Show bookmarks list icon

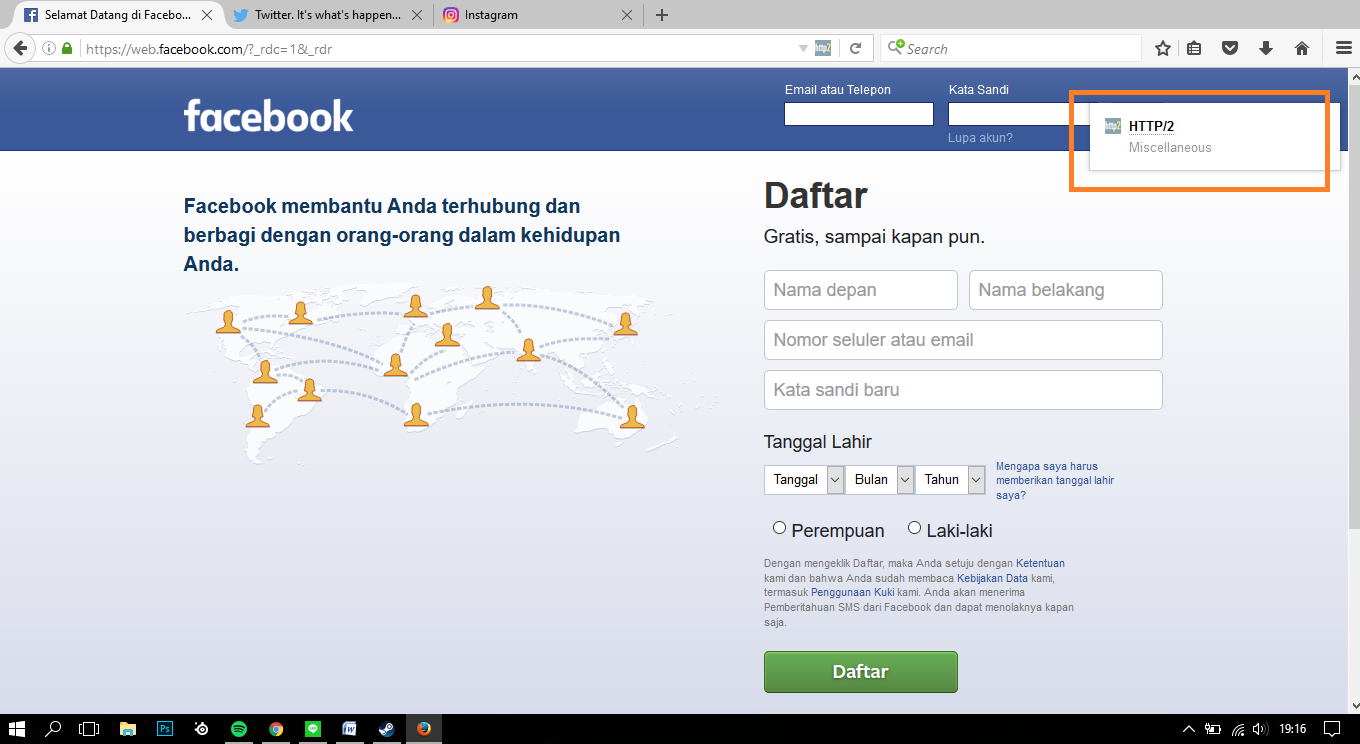tap(1194, 48)
